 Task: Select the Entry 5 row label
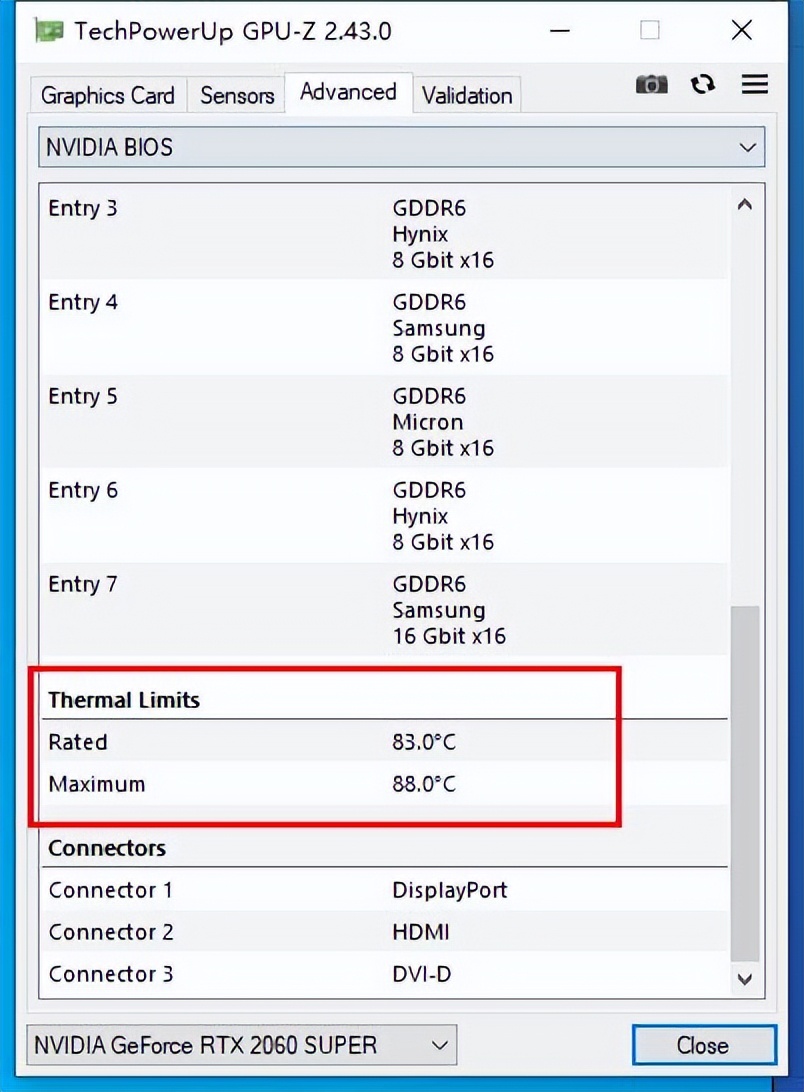click(83, 396)
